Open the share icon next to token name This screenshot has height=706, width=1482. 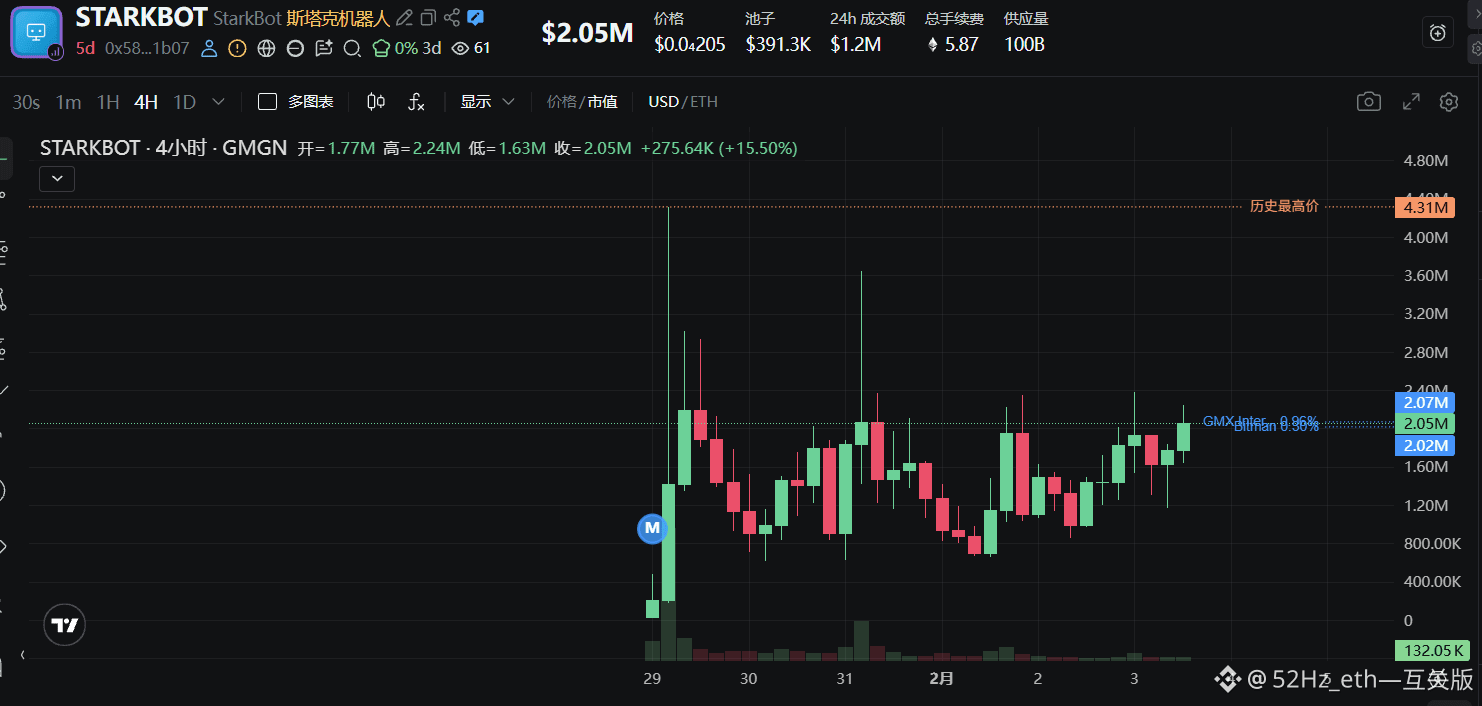[452, 18]
